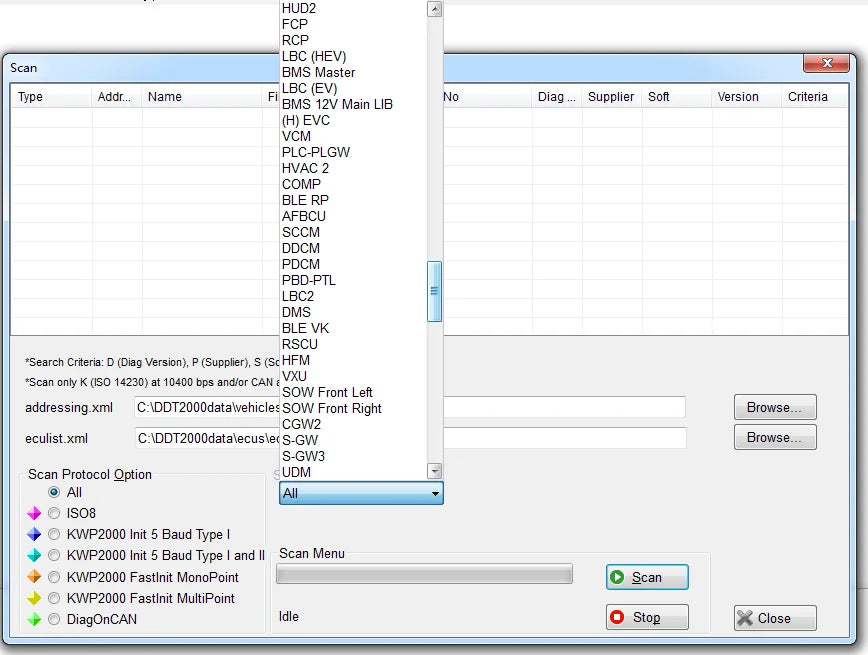Screen dimensions: 868x655
Task: Select KWP2000 FastInit MultiPoint protocol
Action: click(54, 598)
